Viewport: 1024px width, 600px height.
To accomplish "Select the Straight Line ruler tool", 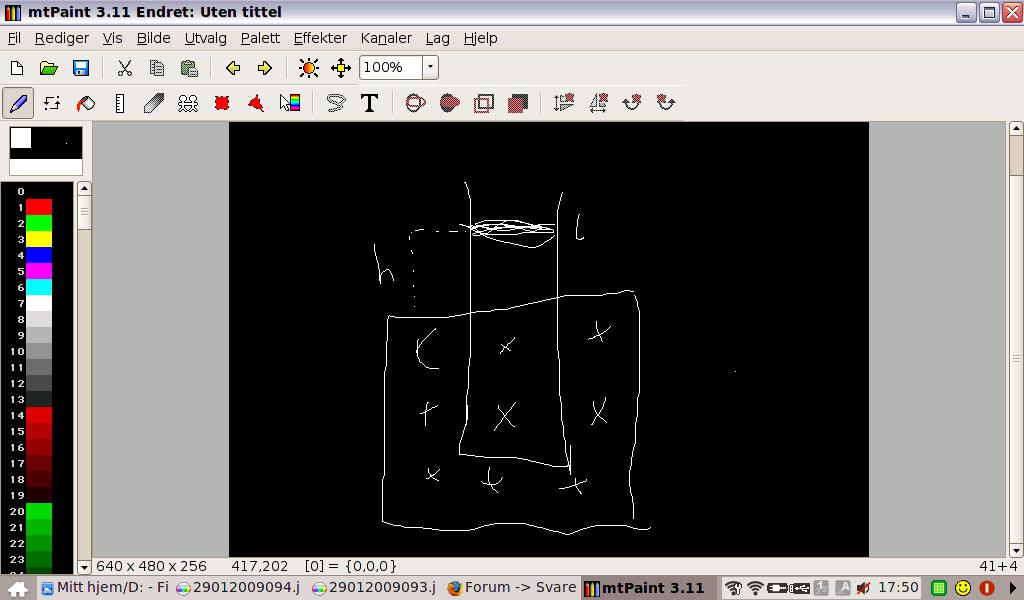I will tap(120, 103).
